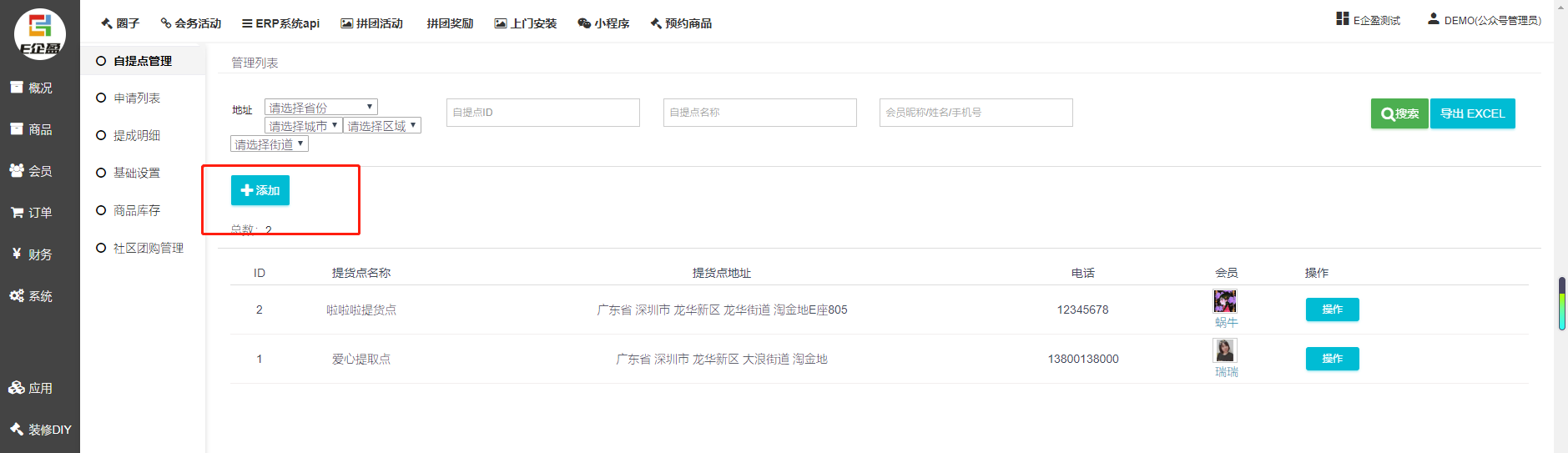Open 小程序 in top menu

(x=603, y=23)
